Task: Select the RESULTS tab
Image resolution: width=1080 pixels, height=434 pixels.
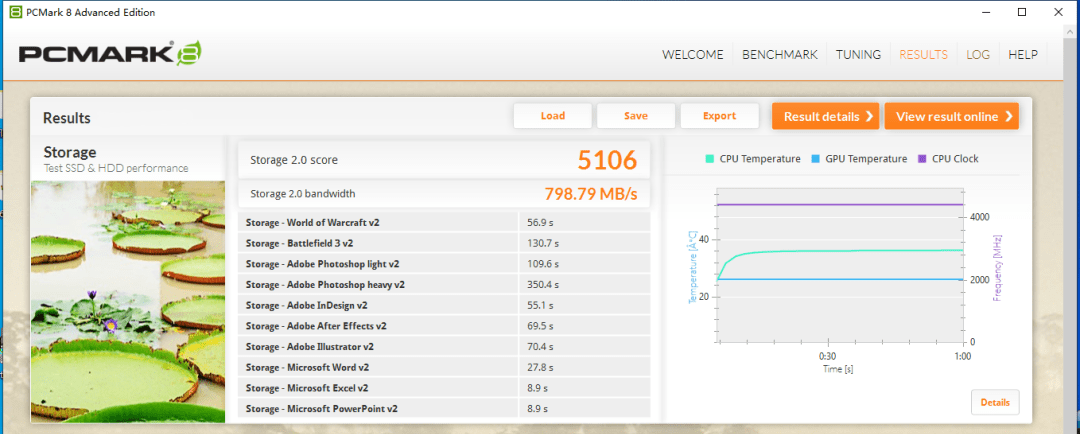Action: [924, 55]
